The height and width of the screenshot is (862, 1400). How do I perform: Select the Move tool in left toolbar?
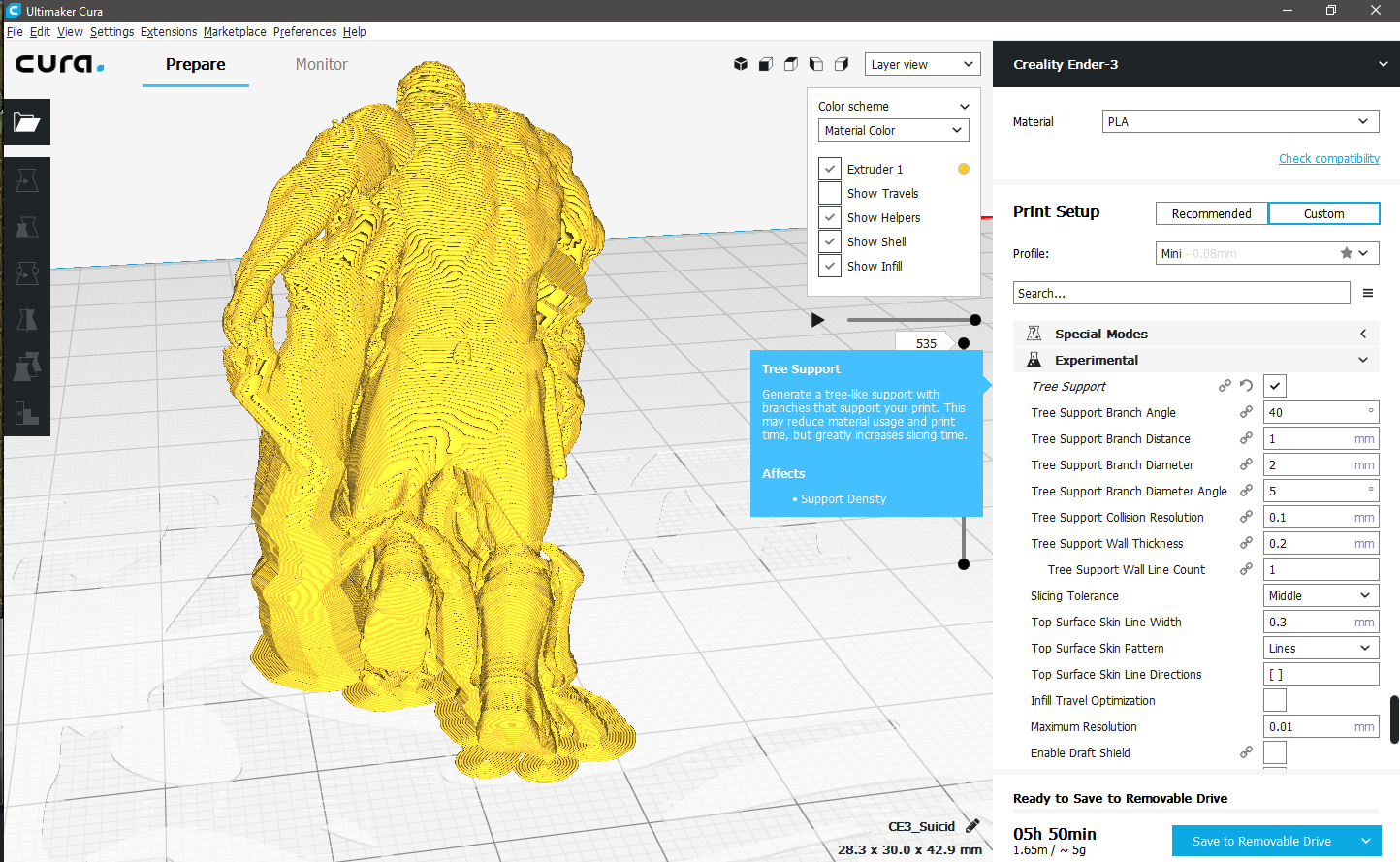click(x=26, y=180)
